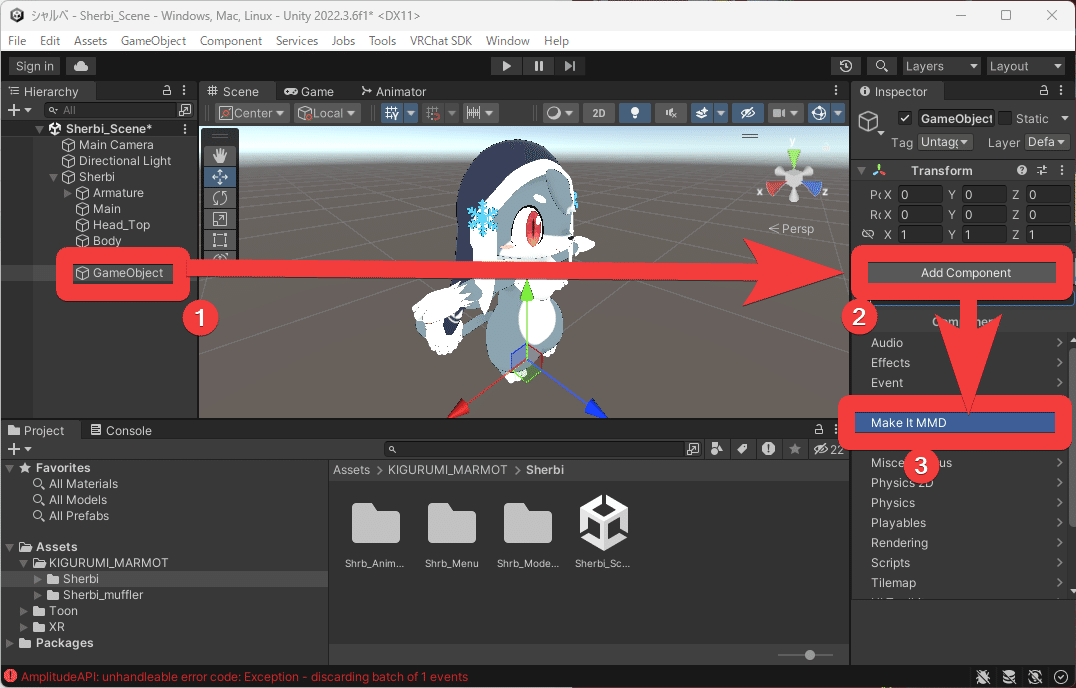Open search by label in Project
Screen dimensions: 1076x688
coord(742,449)
